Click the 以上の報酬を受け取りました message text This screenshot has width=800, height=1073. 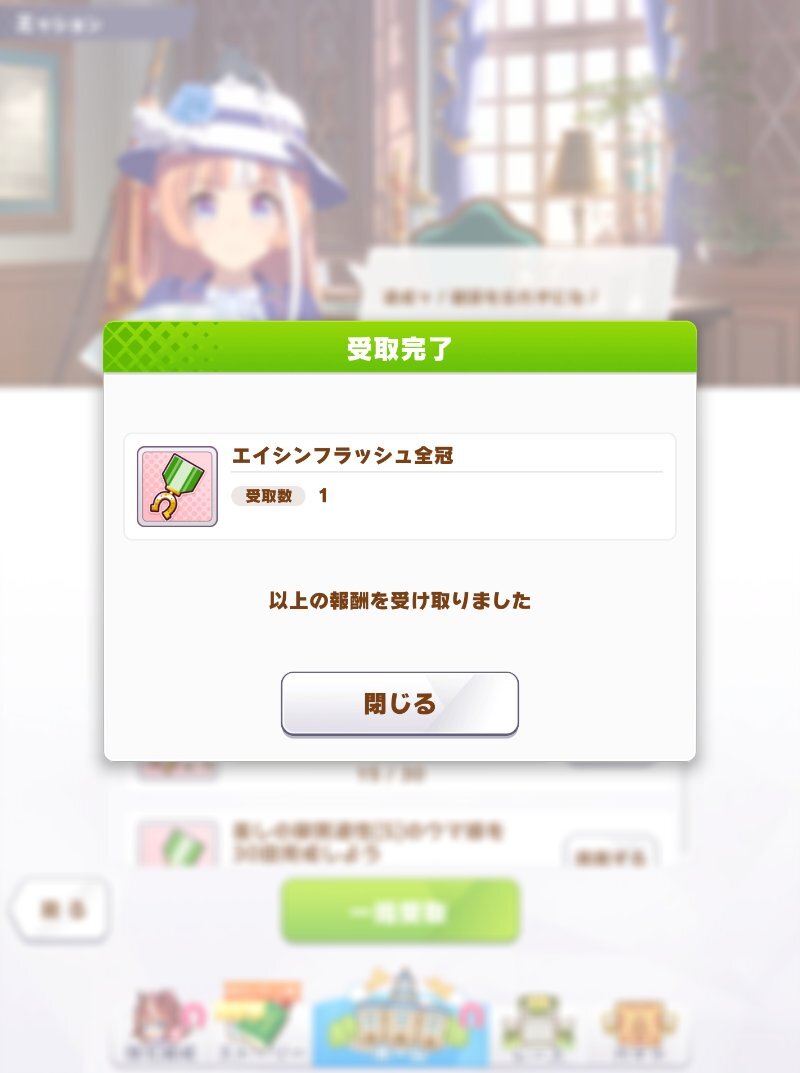(400, 601)
